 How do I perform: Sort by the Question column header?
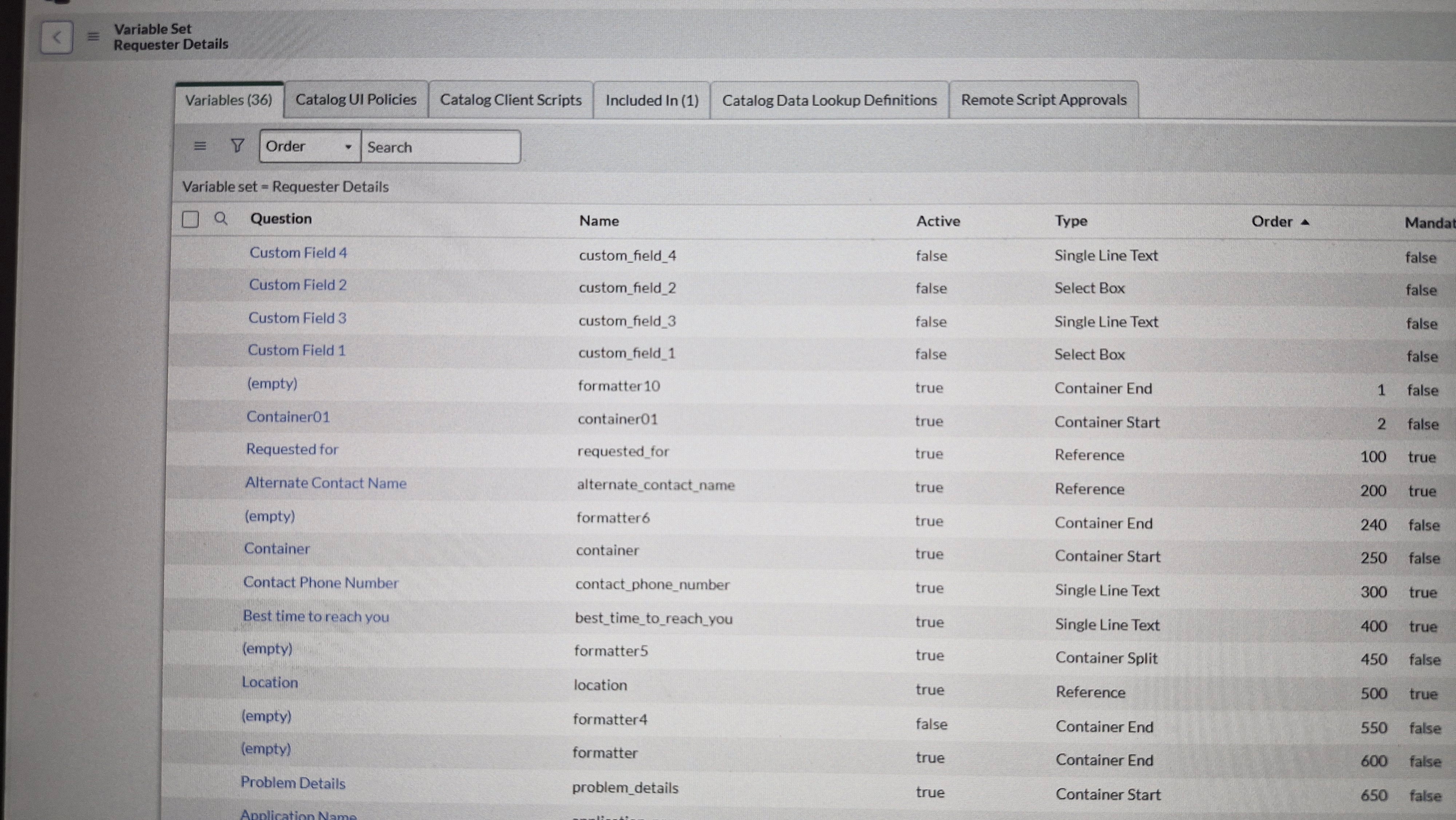coord(281,219)
